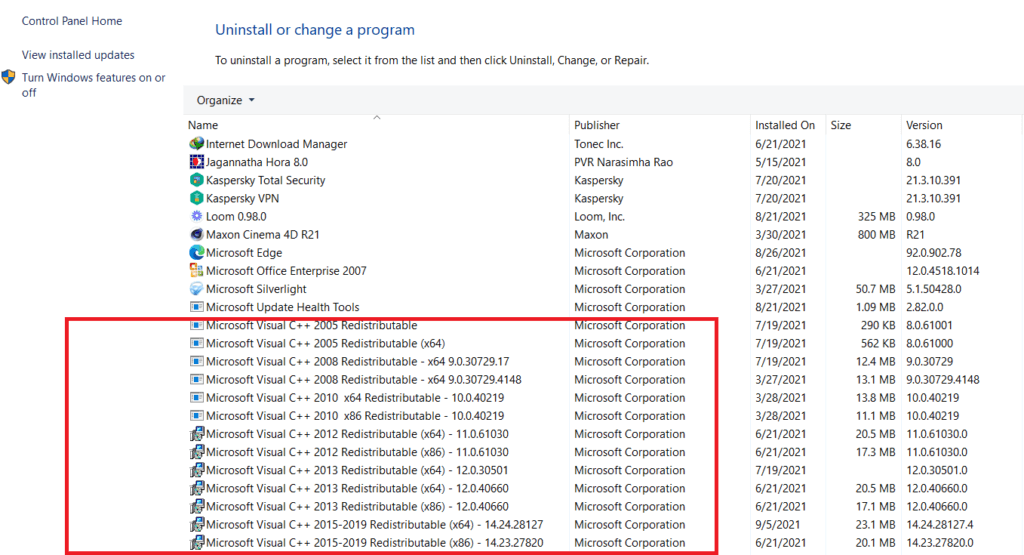Click publisher Maxon
Screen dimensions: 1024x555
[591, 234]
